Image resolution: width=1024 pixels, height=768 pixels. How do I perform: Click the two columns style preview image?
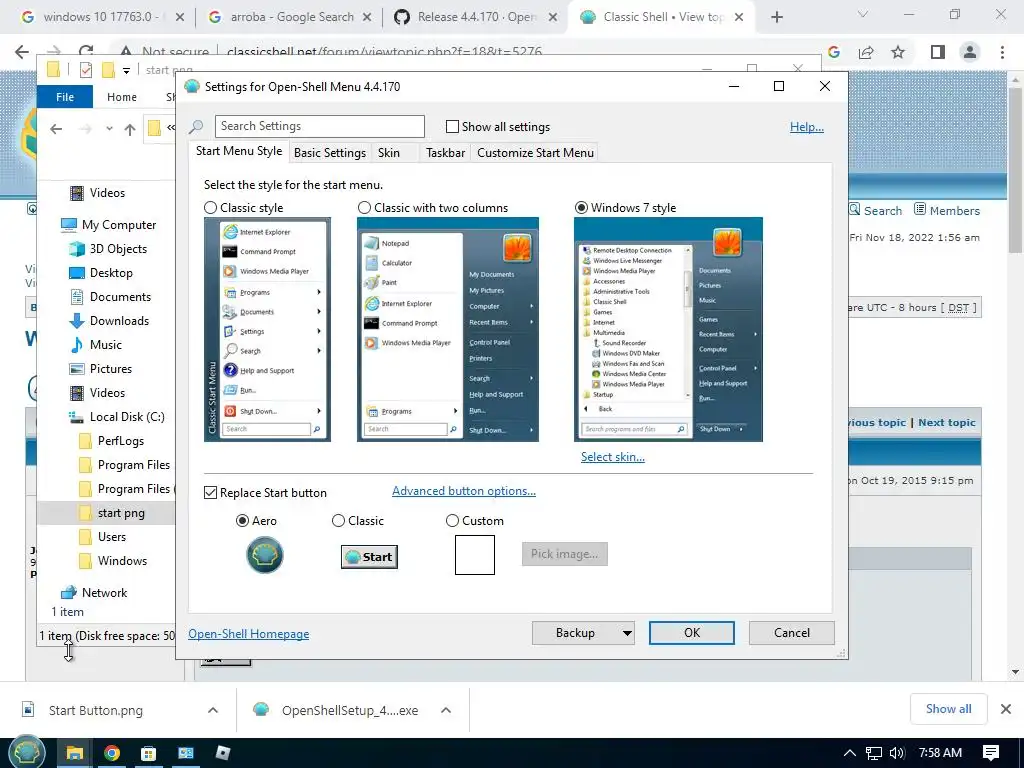click(448, 330)
